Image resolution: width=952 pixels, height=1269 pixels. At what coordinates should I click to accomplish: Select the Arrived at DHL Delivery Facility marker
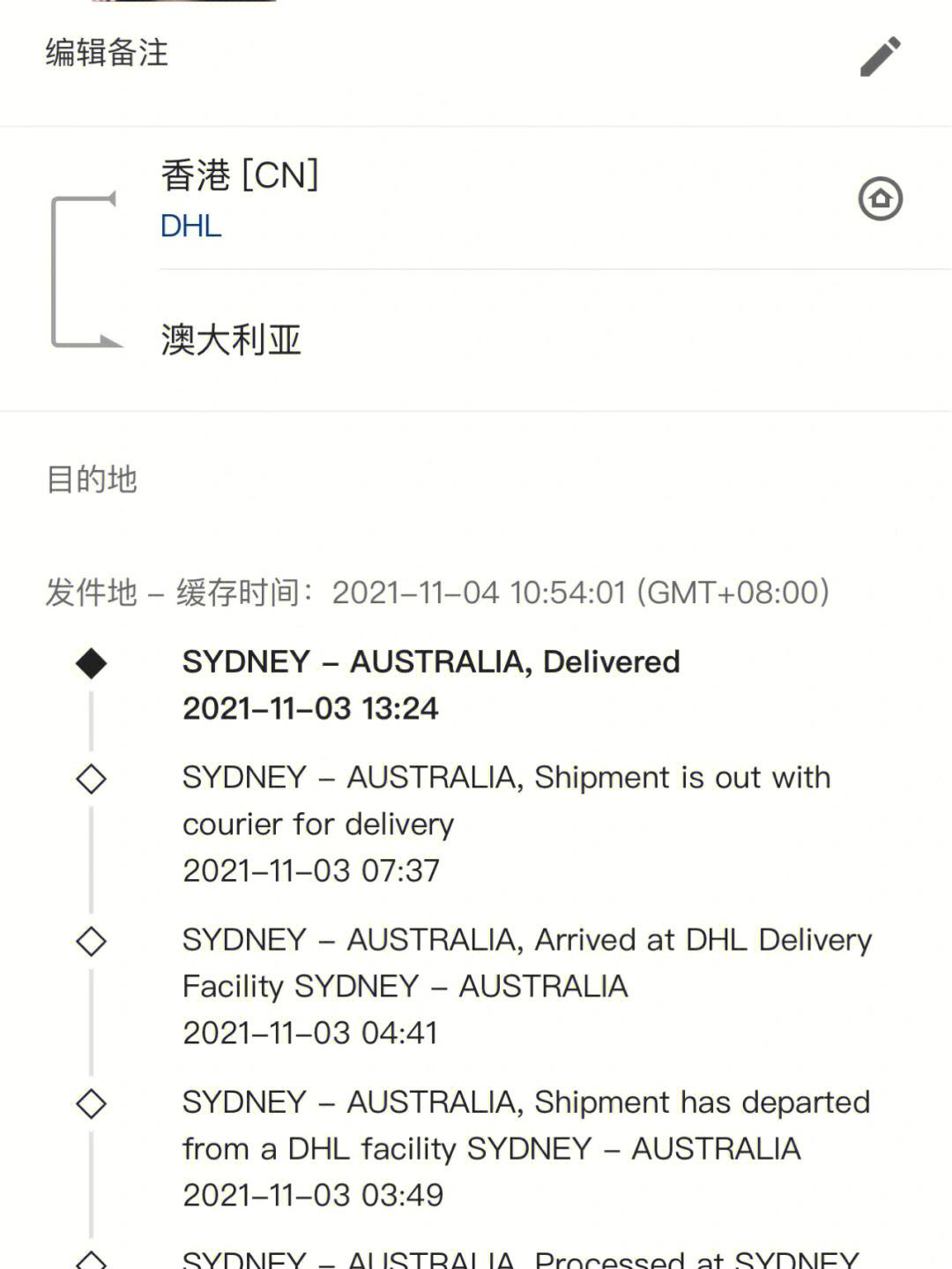tap(91, 941)
